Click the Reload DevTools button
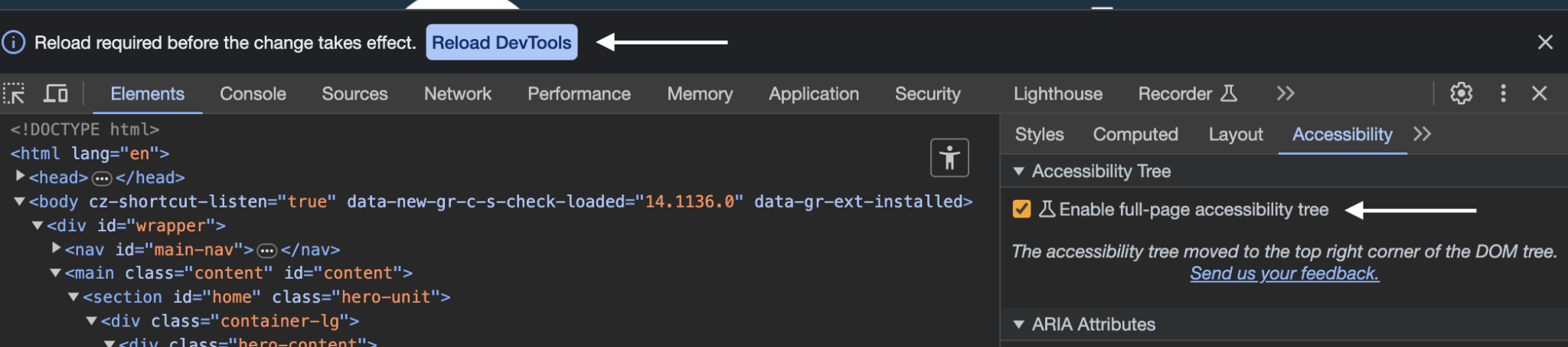This screenshot has height=347, width=1568. pos(501,42)
